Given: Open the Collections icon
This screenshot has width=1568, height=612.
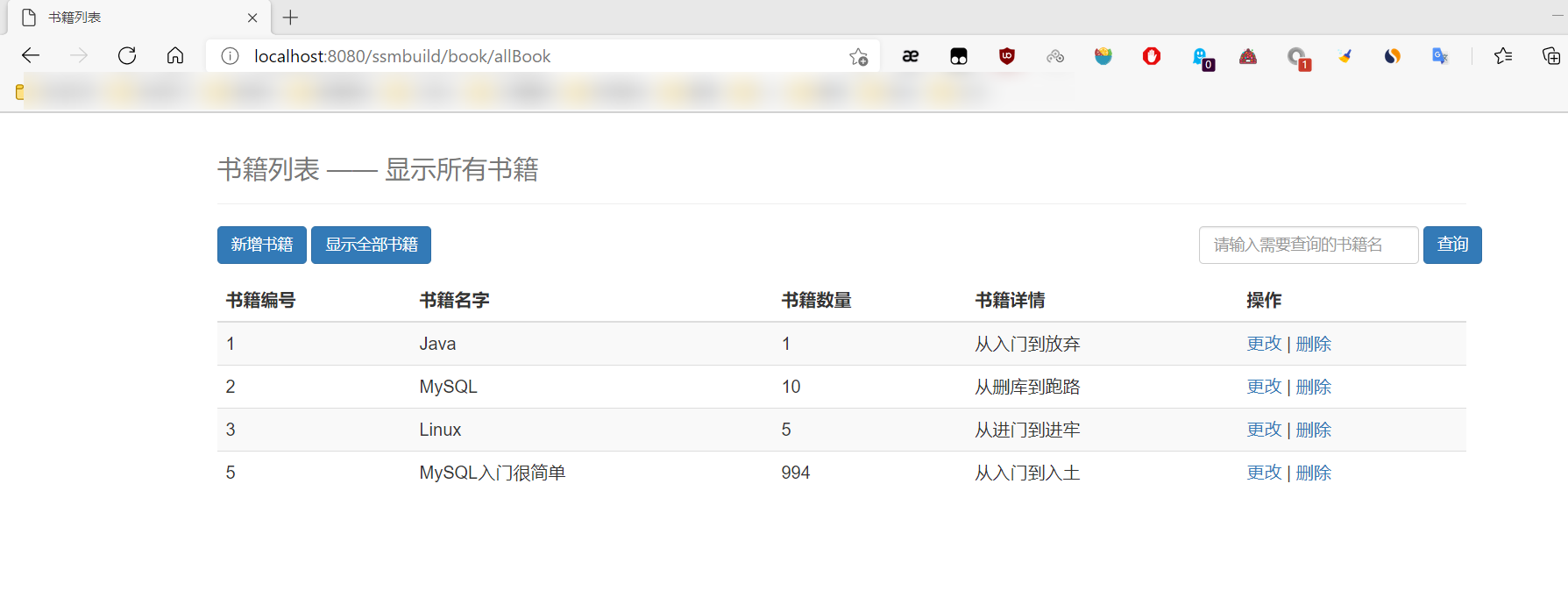Looking at the screenshot, I should tap(1550, 56).
